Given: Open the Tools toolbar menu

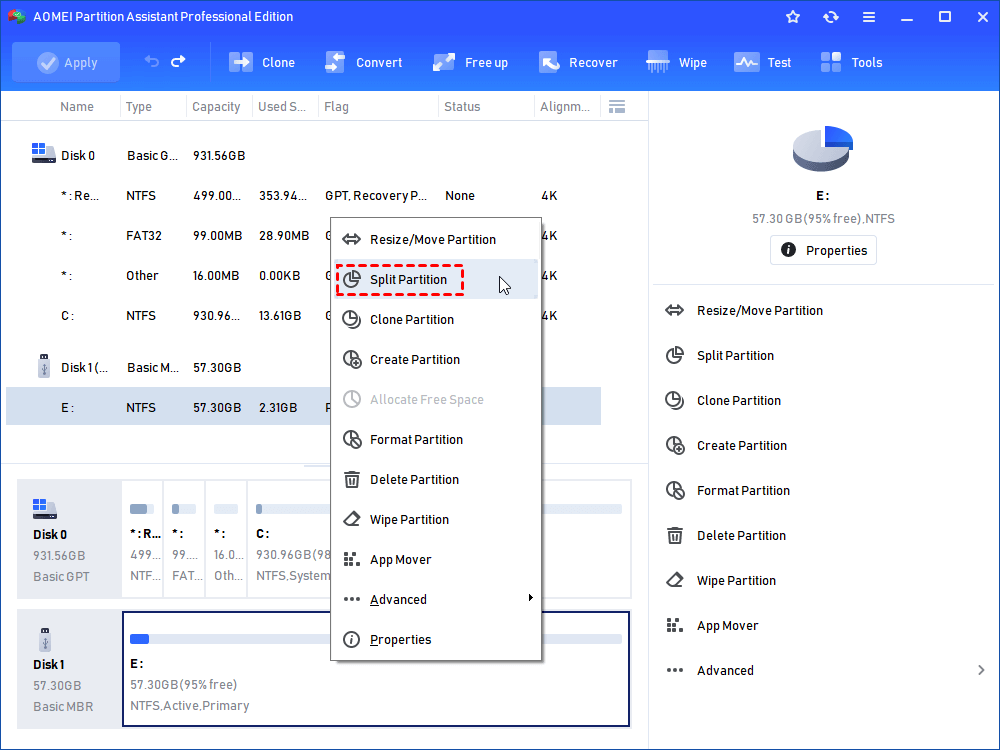Looking at the screenshot, I should pyautogui.click(x=851, y=62).
